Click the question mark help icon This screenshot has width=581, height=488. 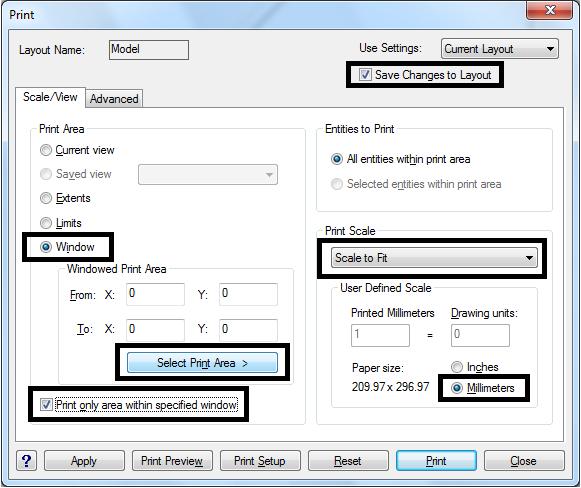pos(26,461)
